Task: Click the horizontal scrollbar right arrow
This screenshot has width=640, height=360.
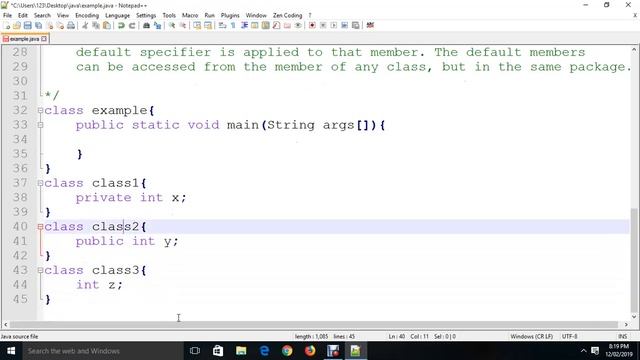Action: point(626,325)
